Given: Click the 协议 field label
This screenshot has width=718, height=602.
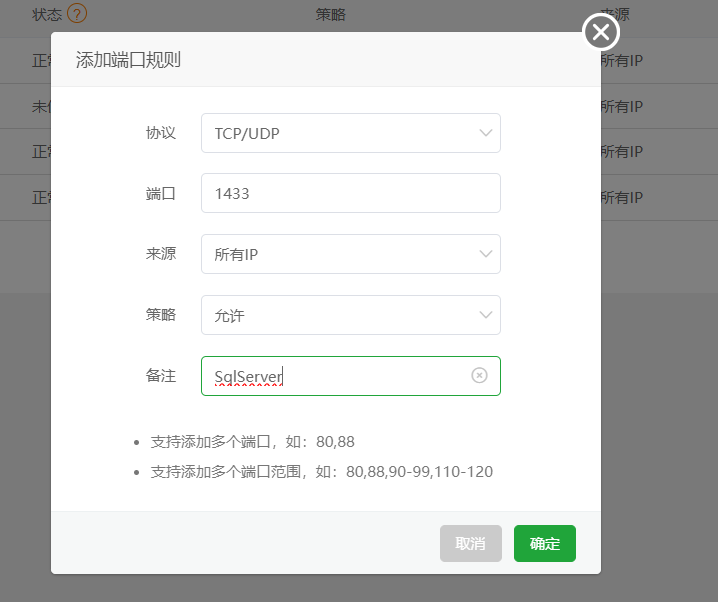Looking at the screenshot, I should tap(160, 133).
